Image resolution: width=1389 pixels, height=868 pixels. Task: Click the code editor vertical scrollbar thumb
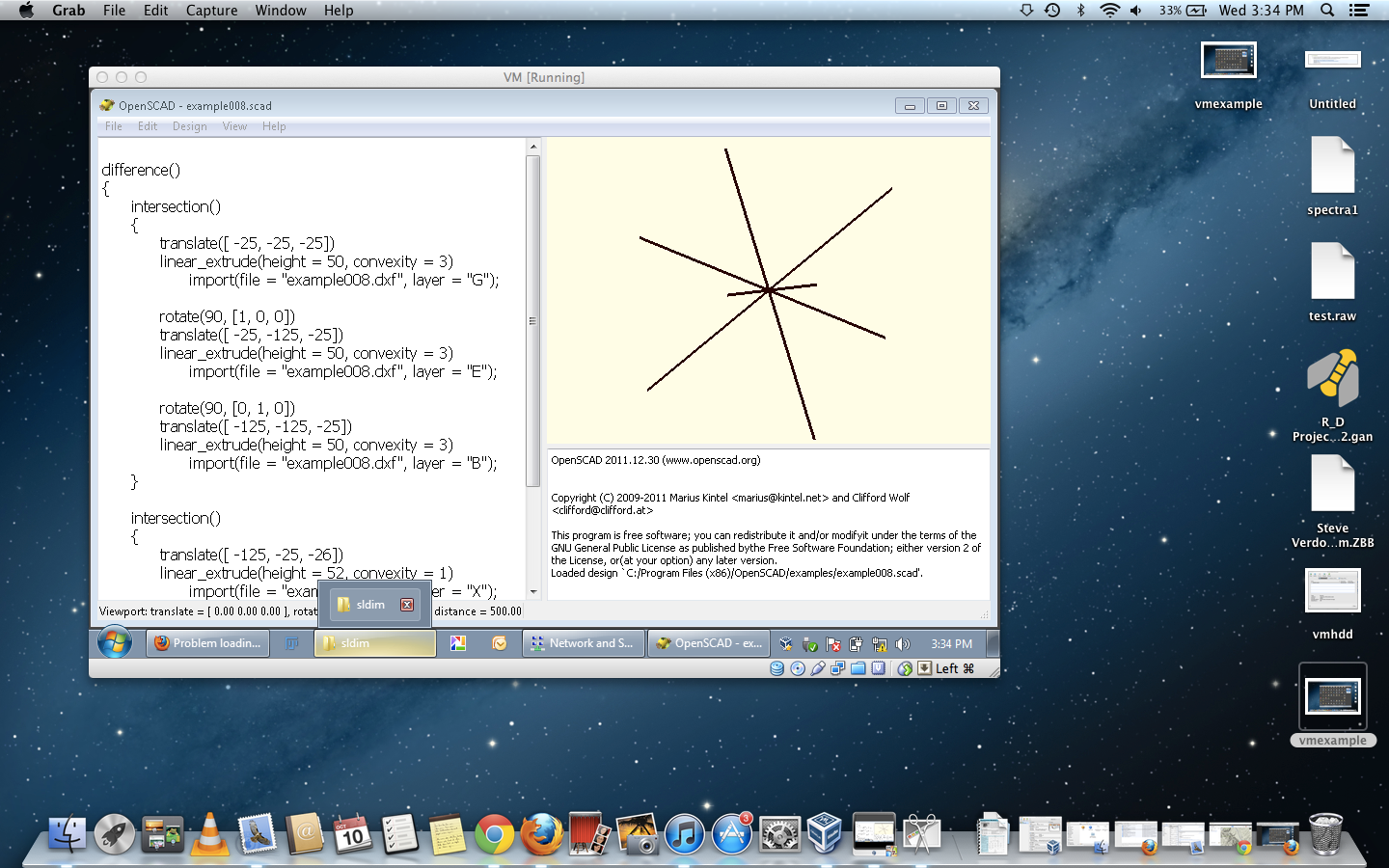532,321
